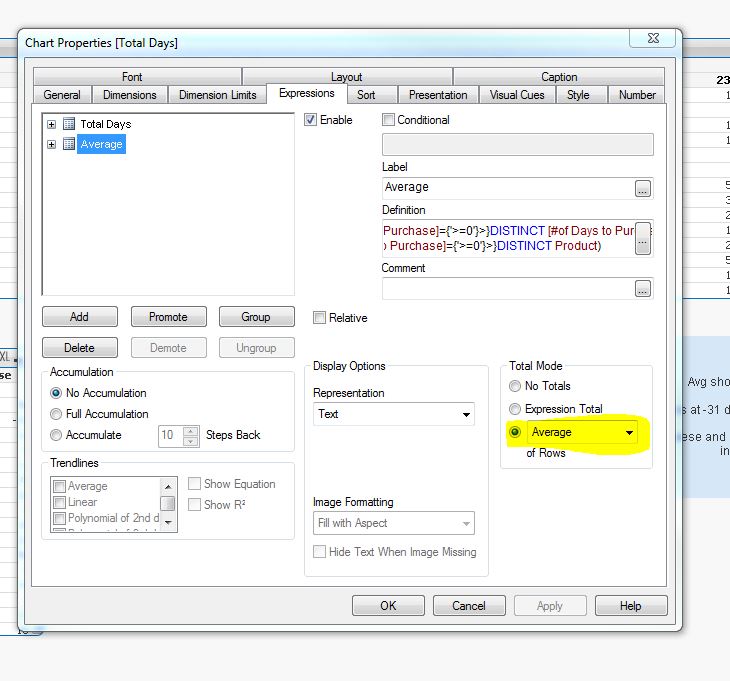Image resolution: width=730 pixels, height=681 pixels.
Task: Click the Cancel button
Action: pyautogui.click(x=469, y=605)
